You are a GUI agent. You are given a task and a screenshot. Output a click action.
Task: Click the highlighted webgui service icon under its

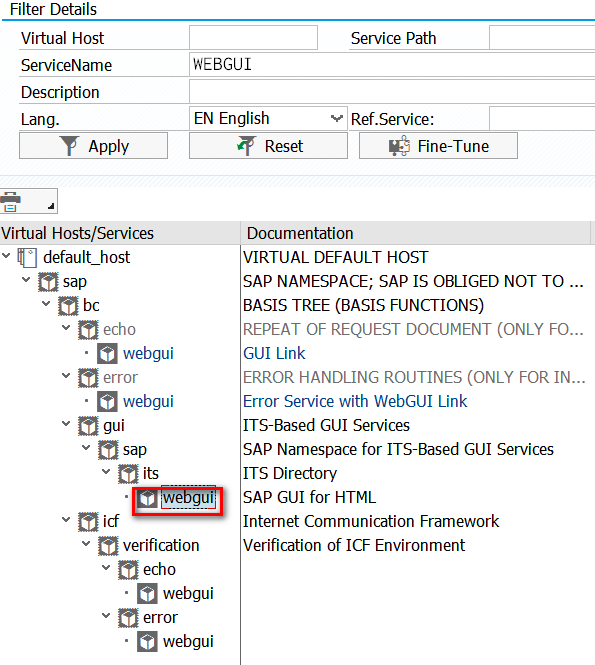coord(148,498)
